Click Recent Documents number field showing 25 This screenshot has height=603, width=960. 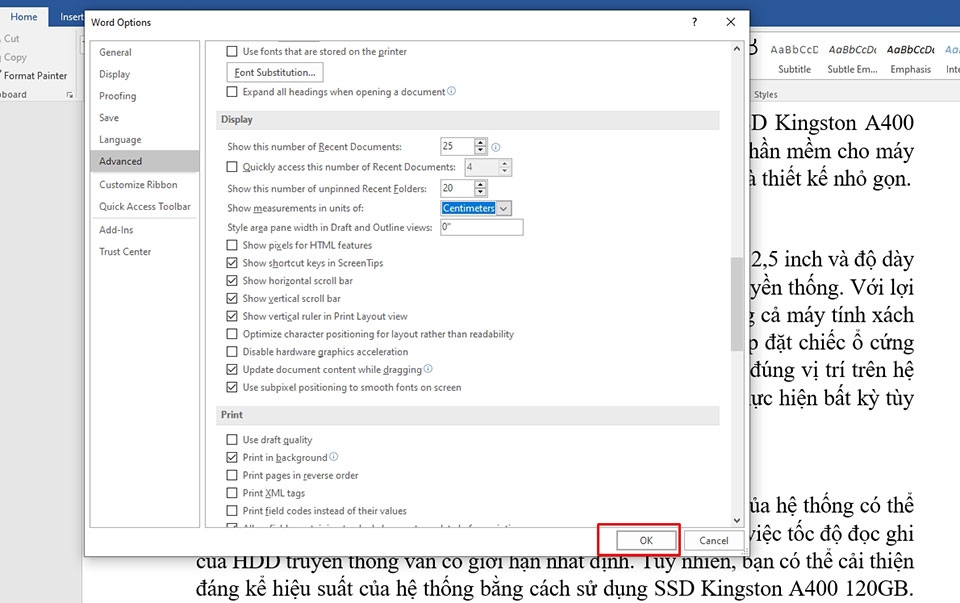pos(457,146)
